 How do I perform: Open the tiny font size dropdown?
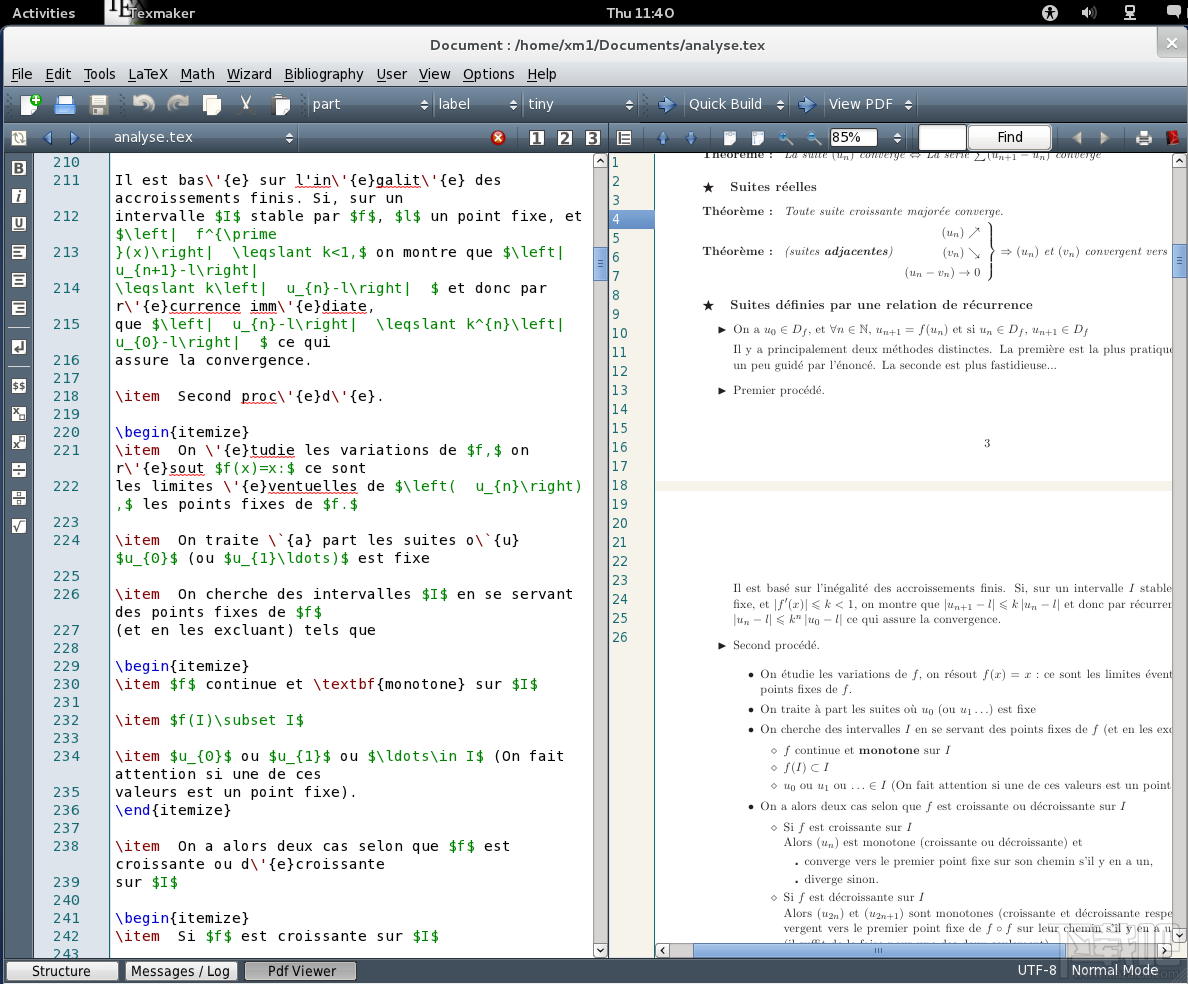tap(578, 104)
